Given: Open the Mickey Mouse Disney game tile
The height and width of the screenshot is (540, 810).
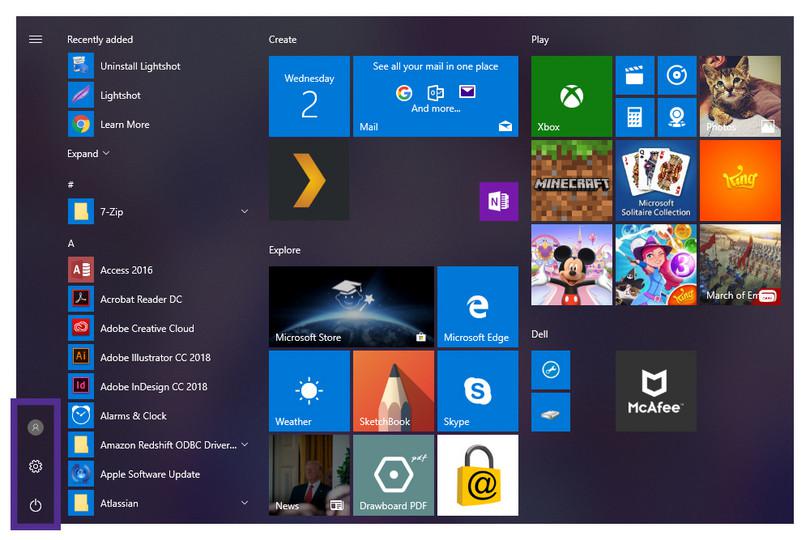Looking at the screenshot, I should [x=571, y=265].
